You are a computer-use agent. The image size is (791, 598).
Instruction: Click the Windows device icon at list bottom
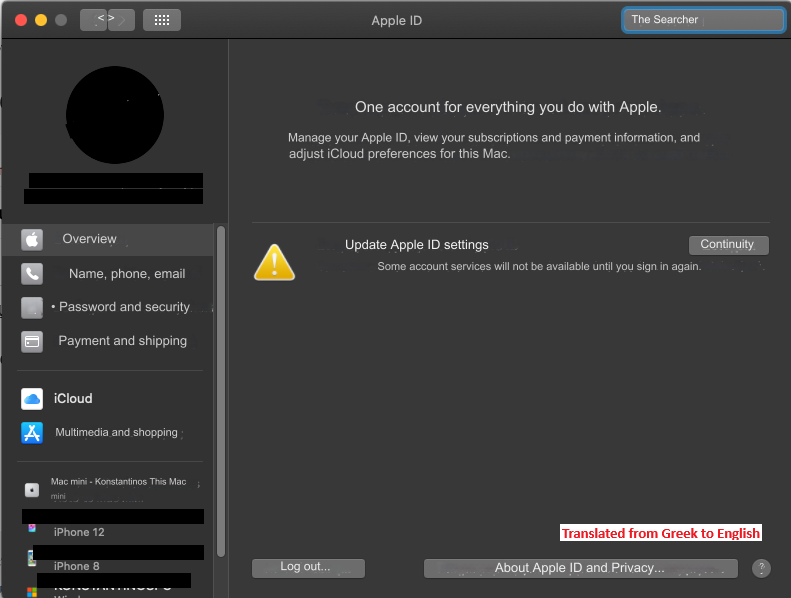pos(32,592)
